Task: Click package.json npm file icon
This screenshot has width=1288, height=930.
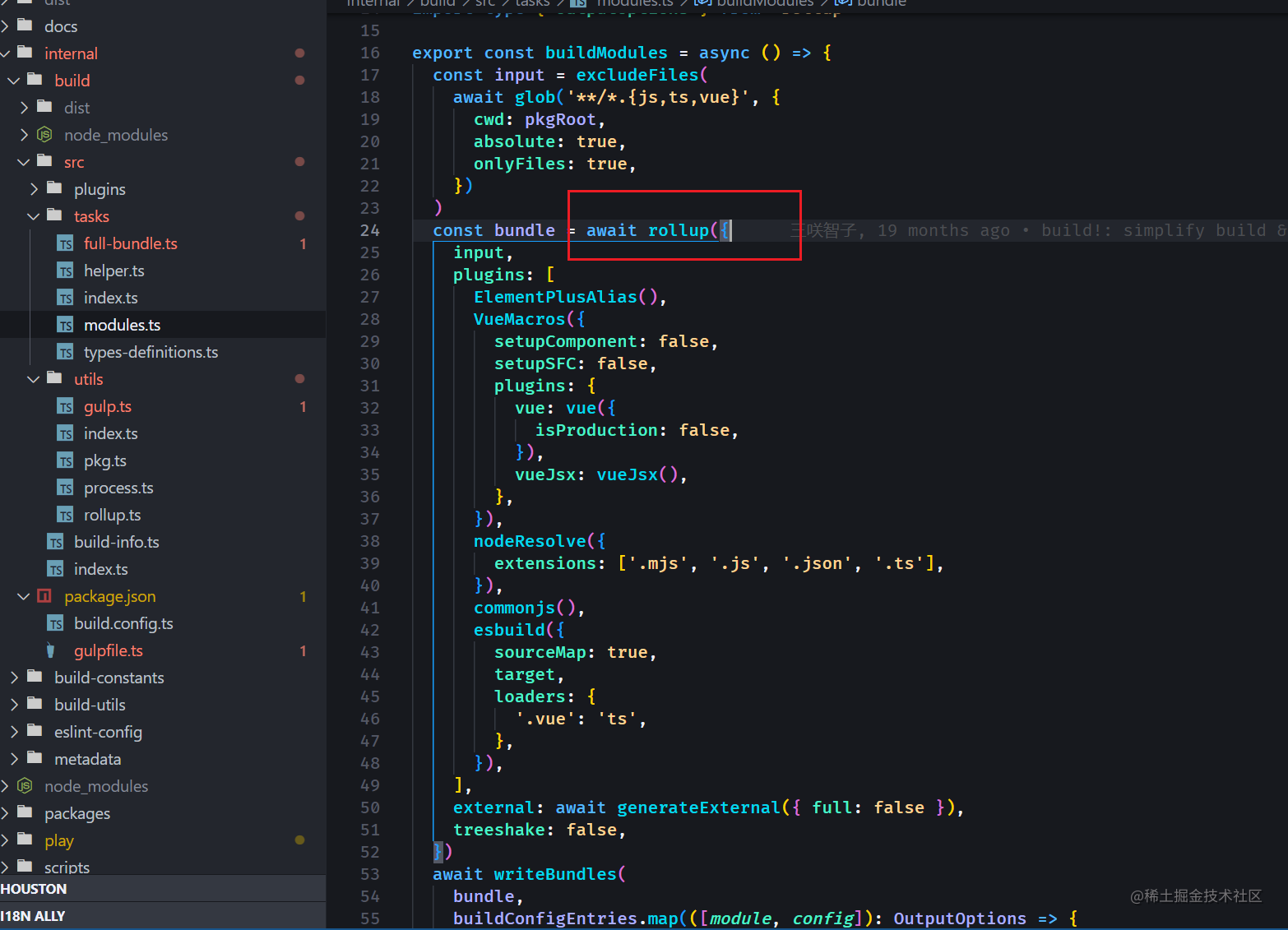Action: pos(44,596)
